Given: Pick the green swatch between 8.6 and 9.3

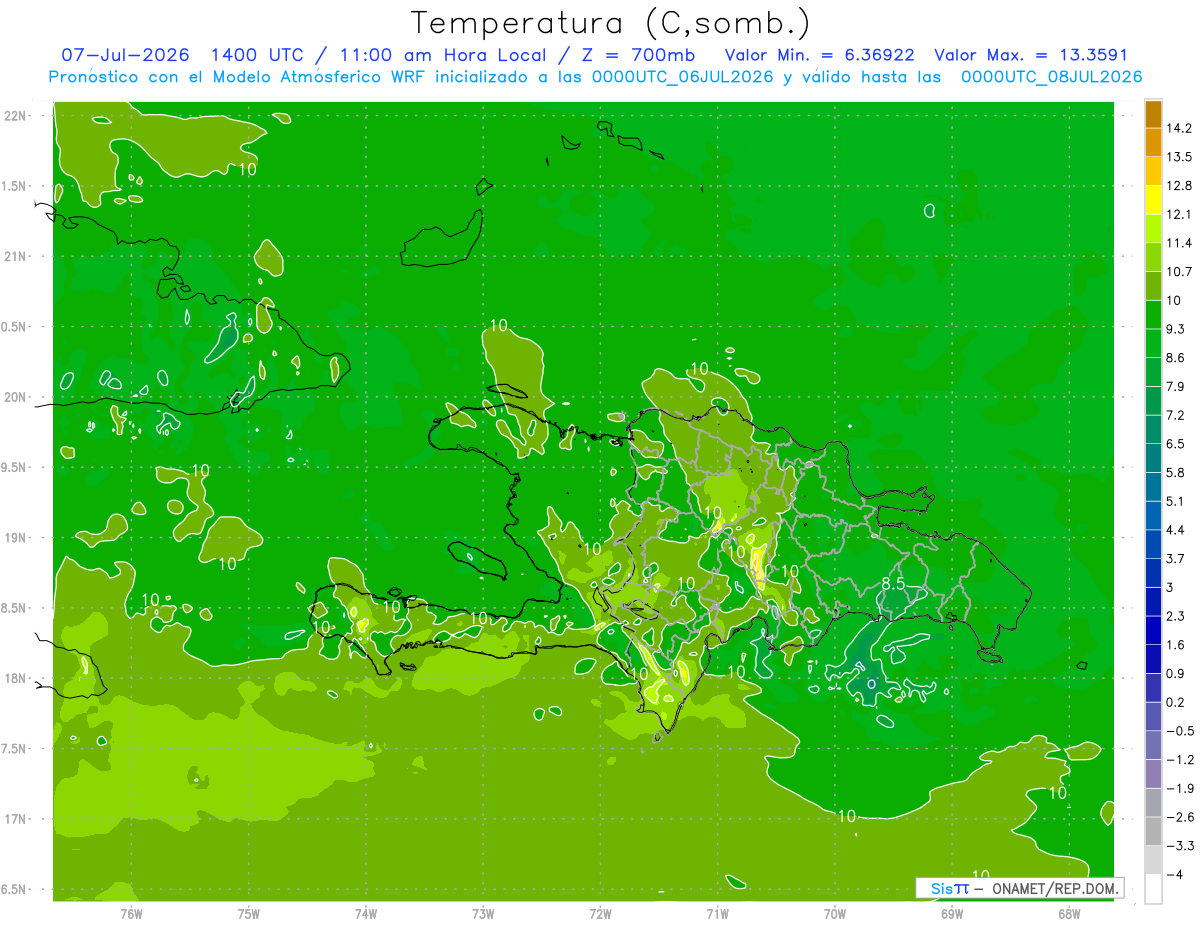Looking at the screenshot, I should pos(1153,343).
